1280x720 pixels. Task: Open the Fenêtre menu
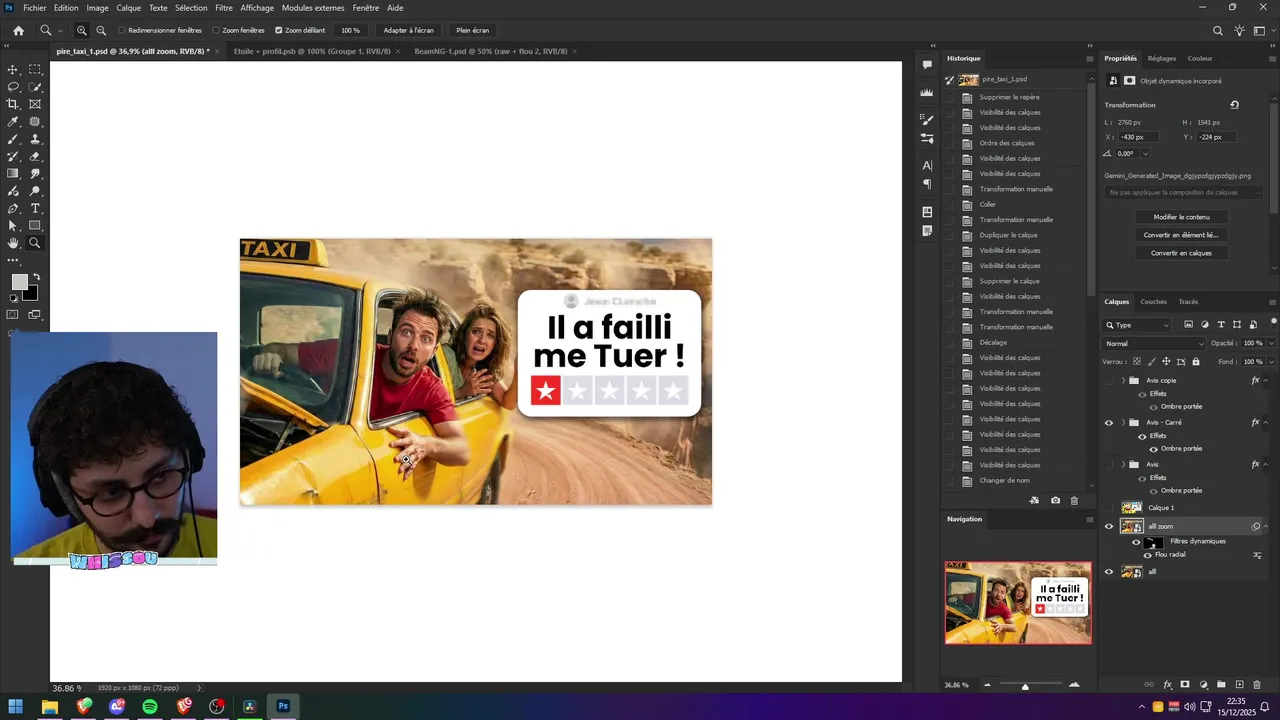click(366, 8)
